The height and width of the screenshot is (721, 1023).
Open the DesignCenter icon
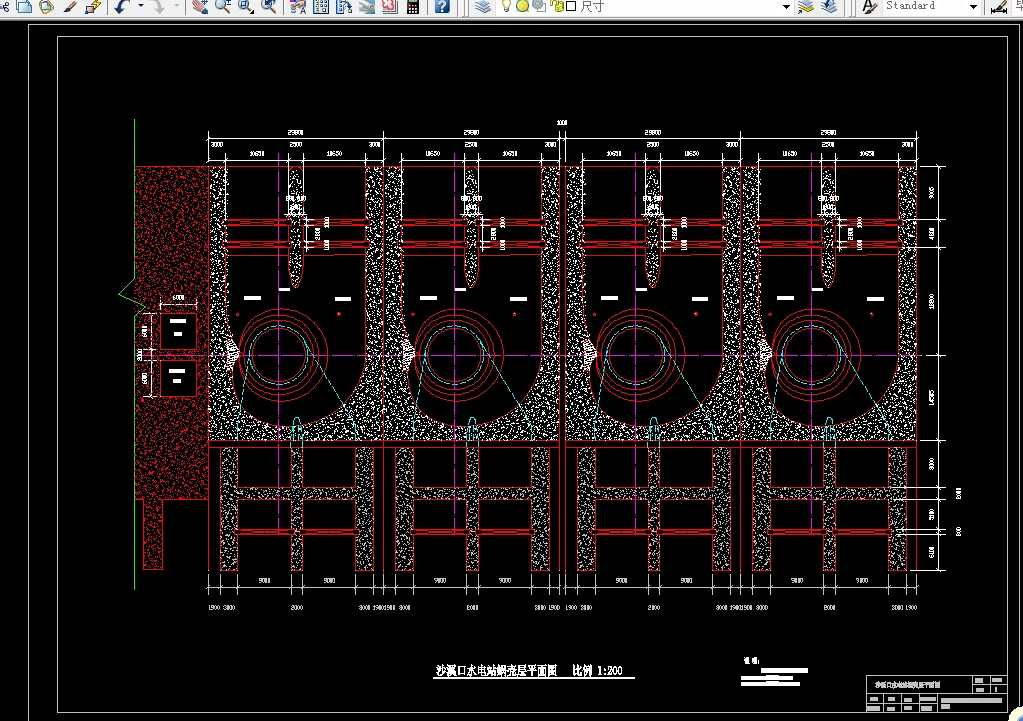click(x=321, y=7)
